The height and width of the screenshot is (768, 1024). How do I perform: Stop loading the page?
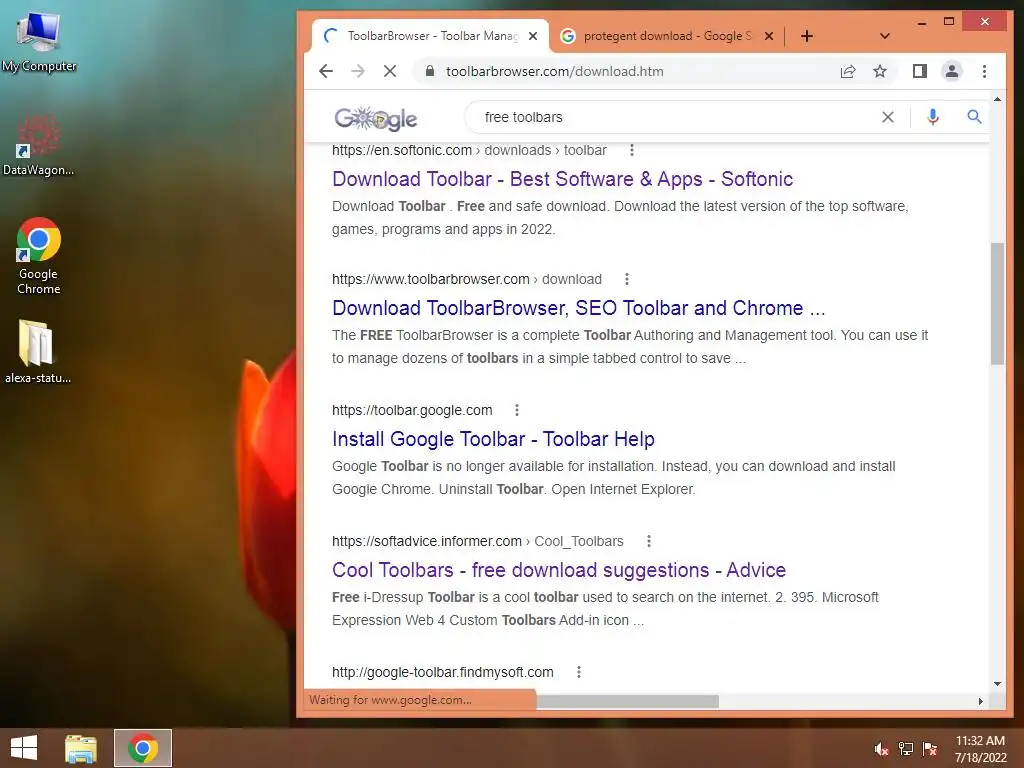(x=390, y=71)
